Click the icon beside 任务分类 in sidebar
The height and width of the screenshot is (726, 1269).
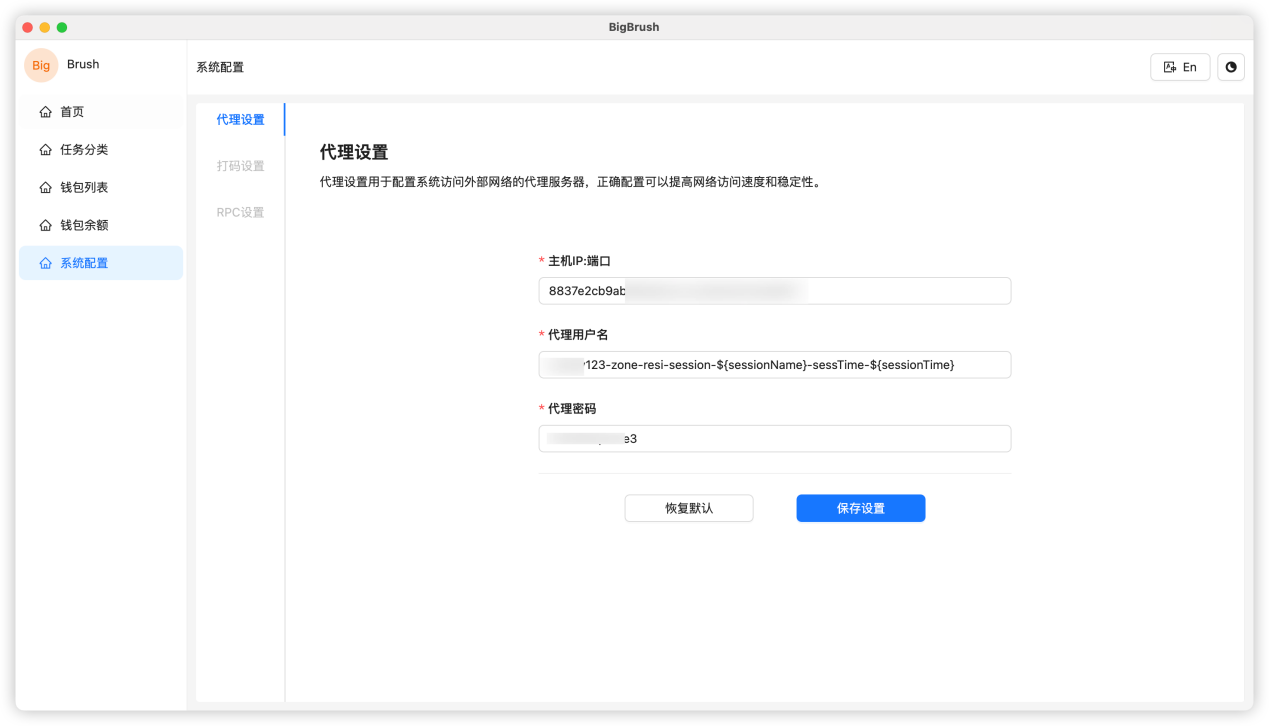point(45,149)
